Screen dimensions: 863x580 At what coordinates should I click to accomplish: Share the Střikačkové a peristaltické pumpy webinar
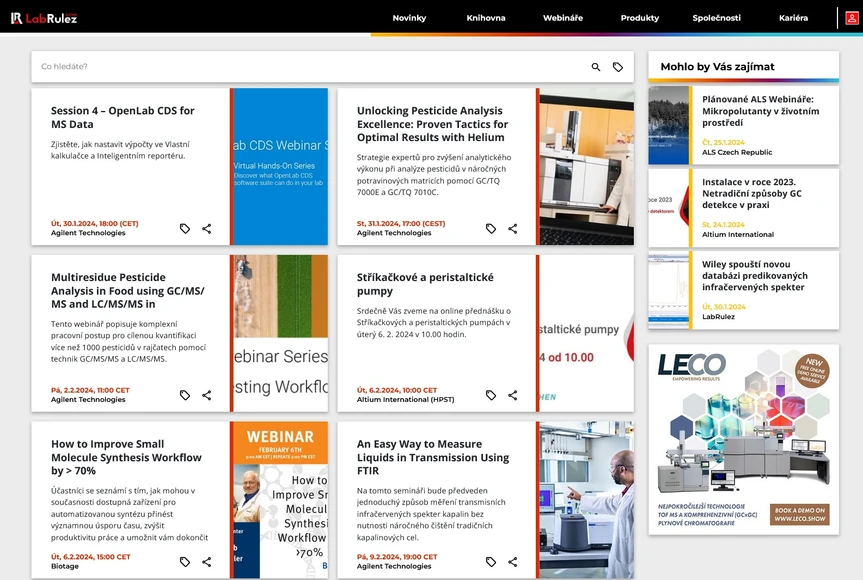pos(513,395)
